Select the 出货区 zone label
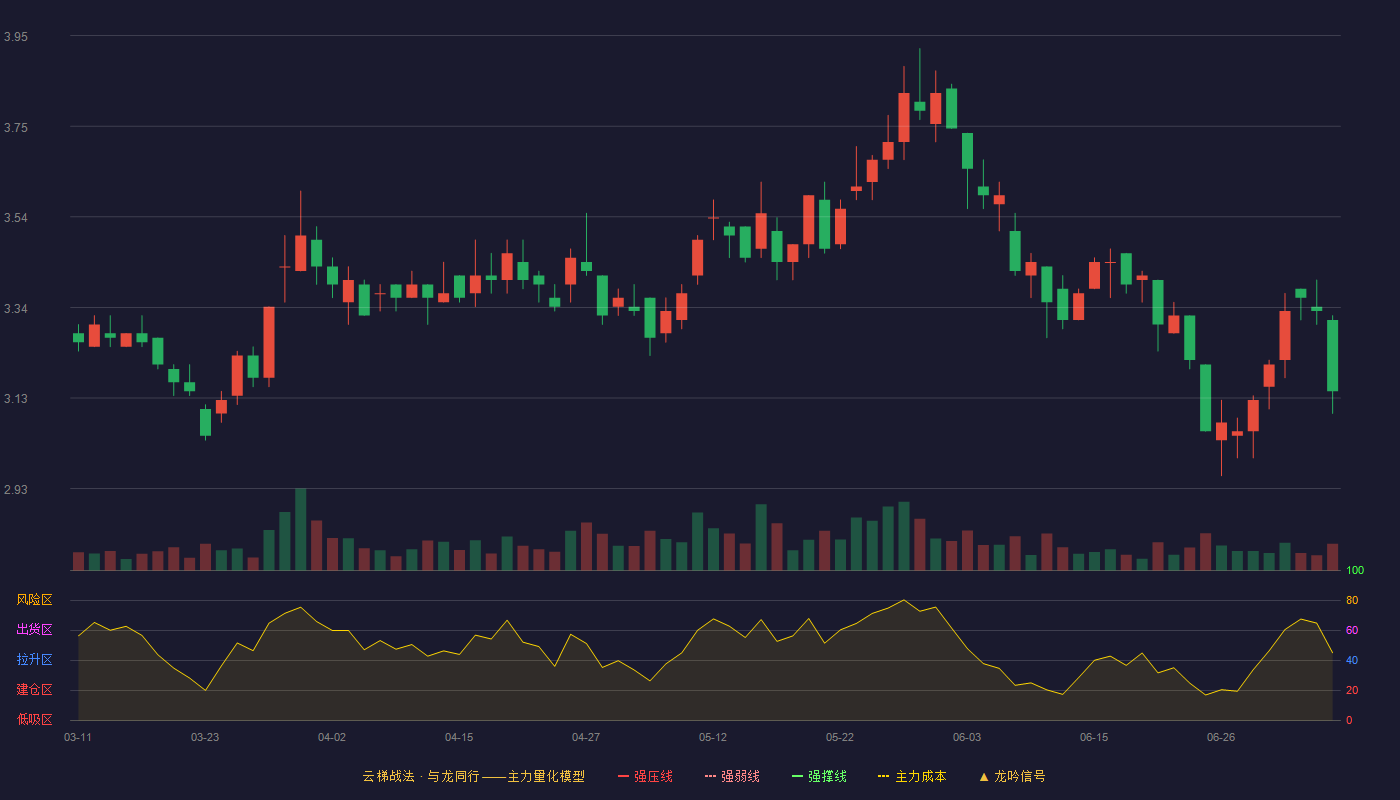1400x800 pixels. (34, 630)
